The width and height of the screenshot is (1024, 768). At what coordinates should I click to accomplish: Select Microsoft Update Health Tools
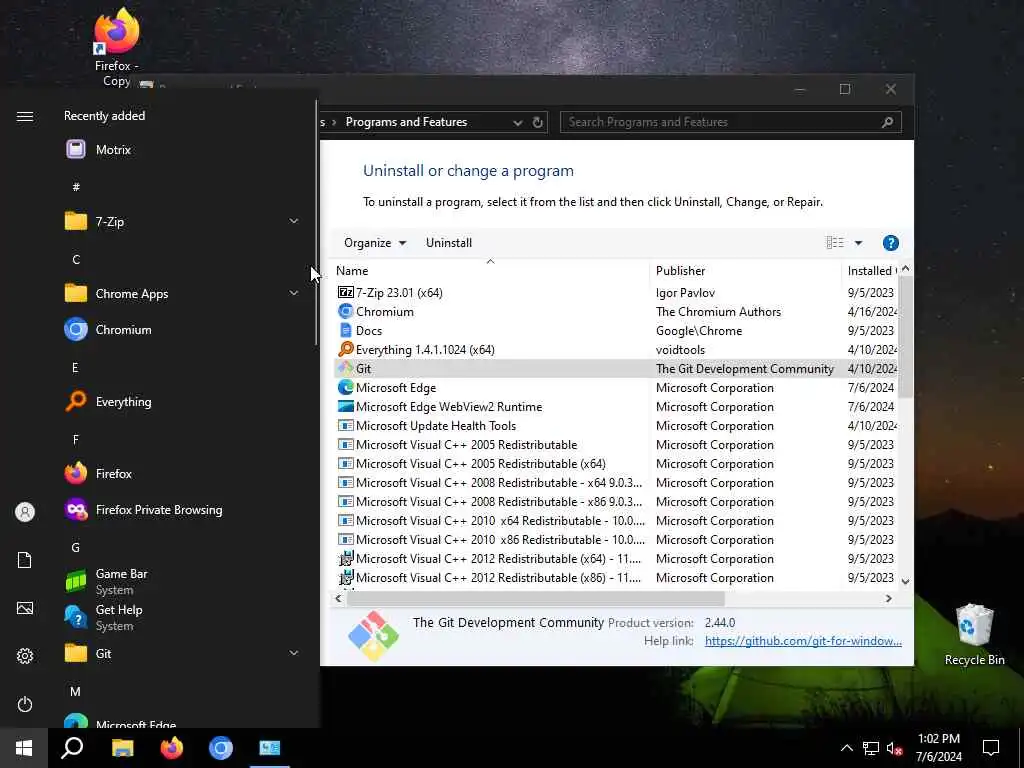615,426
